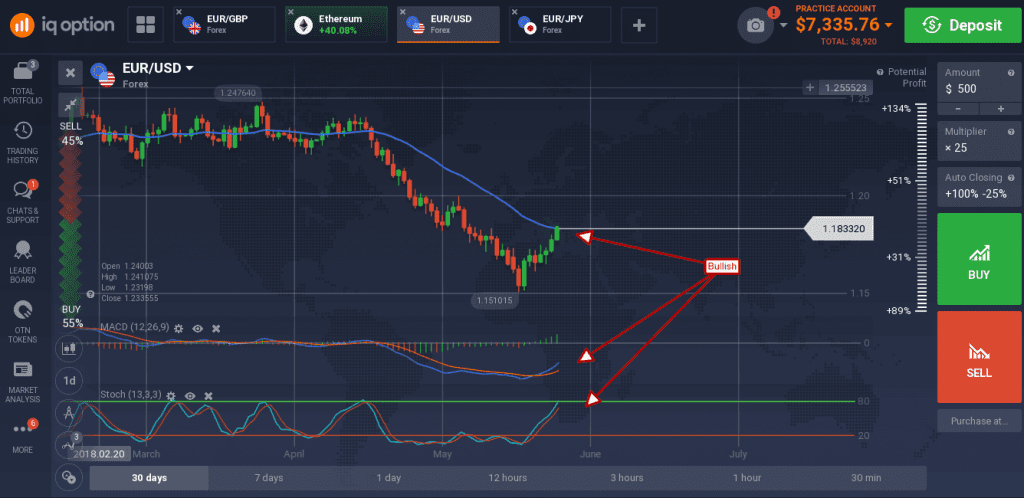Select the 12 hours timeframe

pyautogui.click(x=507, y=478)
